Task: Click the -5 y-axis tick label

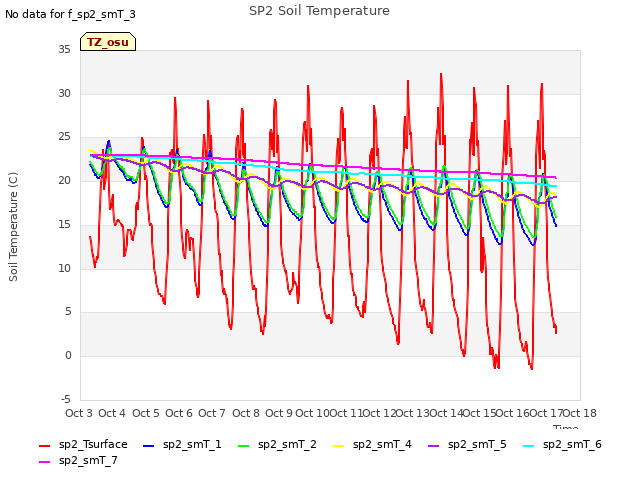Action: coord(65,399)
